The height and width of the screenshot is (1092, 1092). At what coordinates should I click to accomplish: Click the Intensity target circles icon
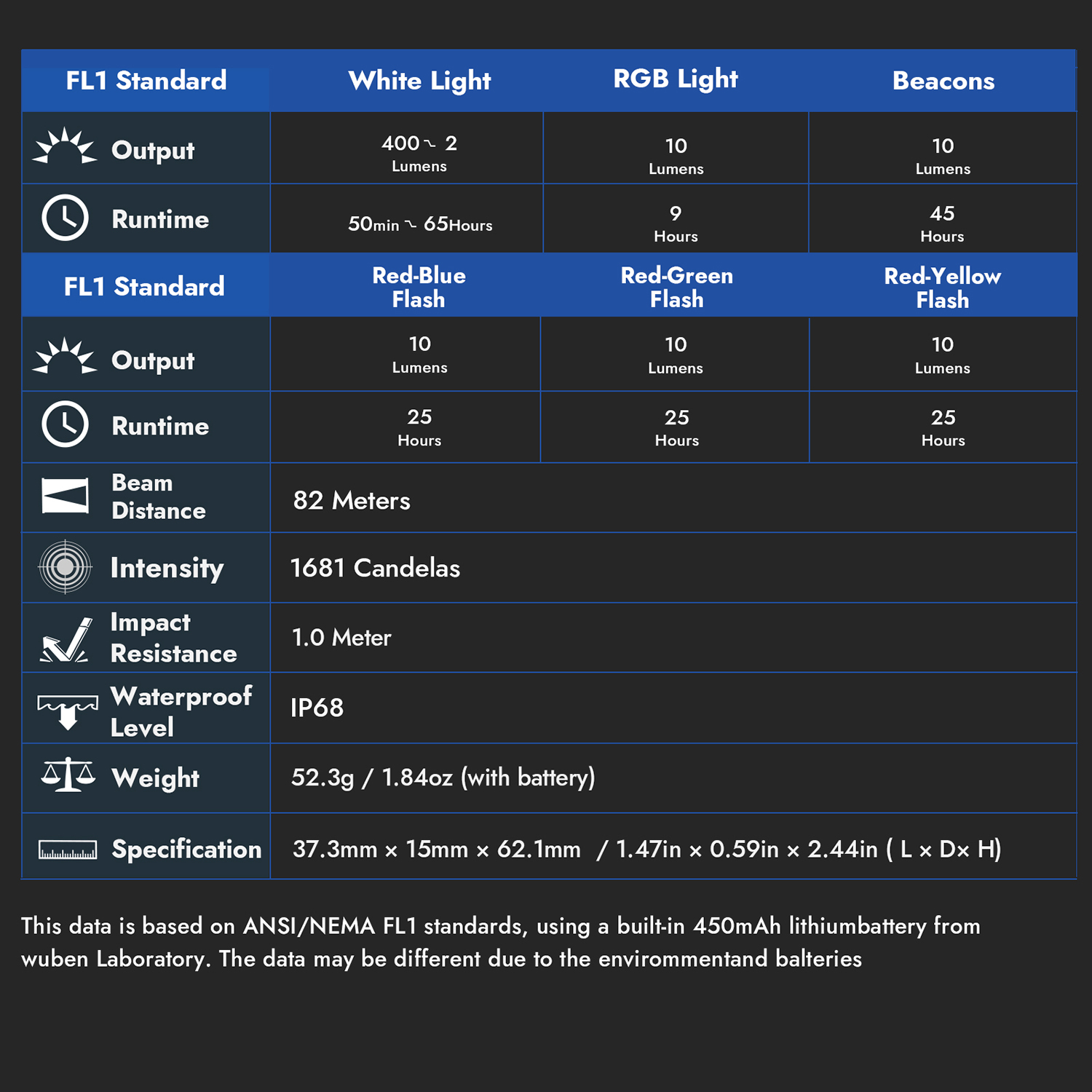(x=65, y=566)
